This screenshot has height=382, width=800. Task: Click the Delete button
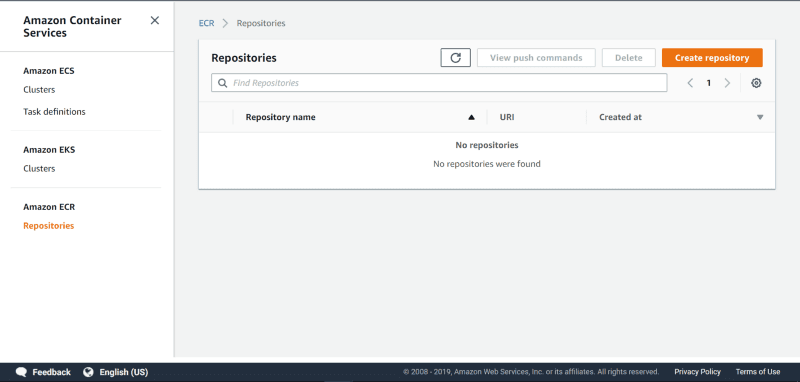[x=629, y=58]
